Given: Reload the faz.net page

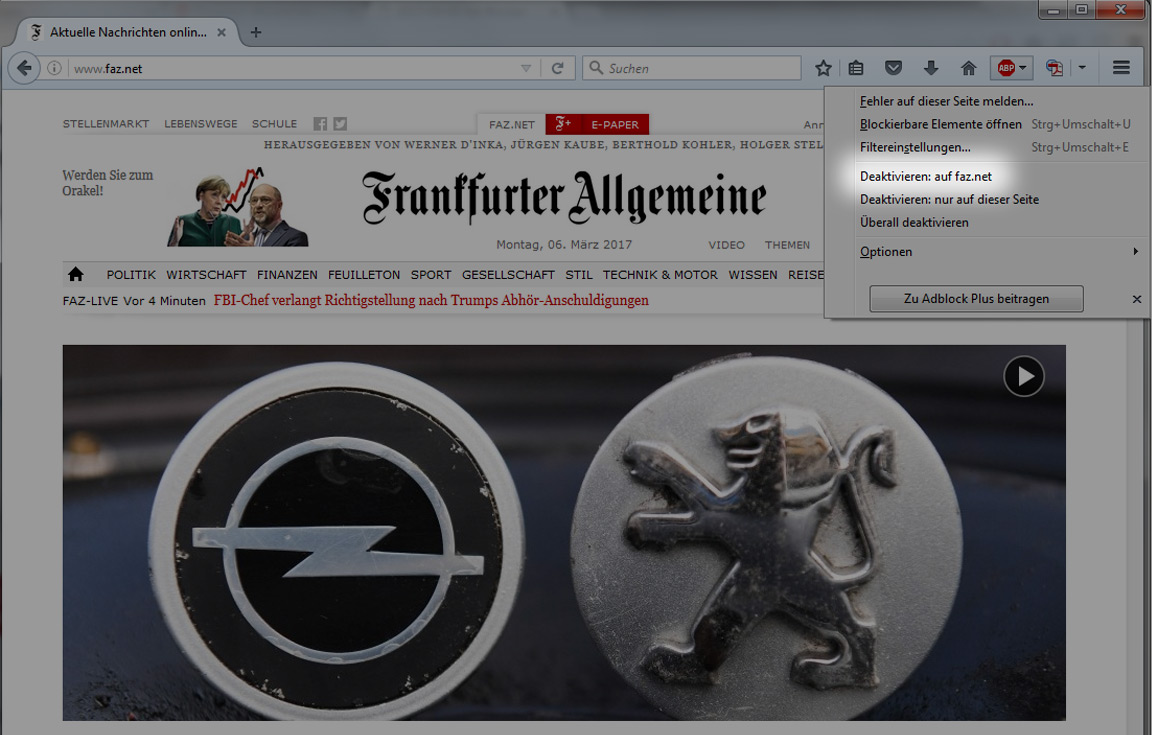Looking at the screenshot, I should 557,68.
